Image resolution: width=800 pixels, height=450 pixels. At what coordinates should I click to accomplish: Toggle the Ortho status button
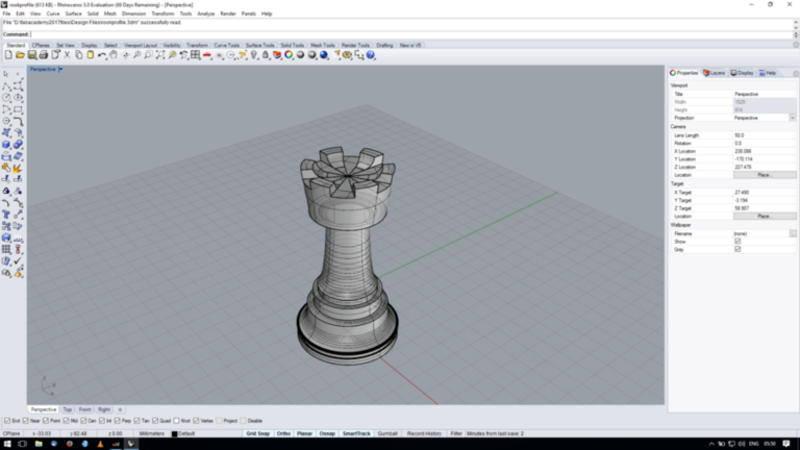pyautogui.click(x=283, y=434)
